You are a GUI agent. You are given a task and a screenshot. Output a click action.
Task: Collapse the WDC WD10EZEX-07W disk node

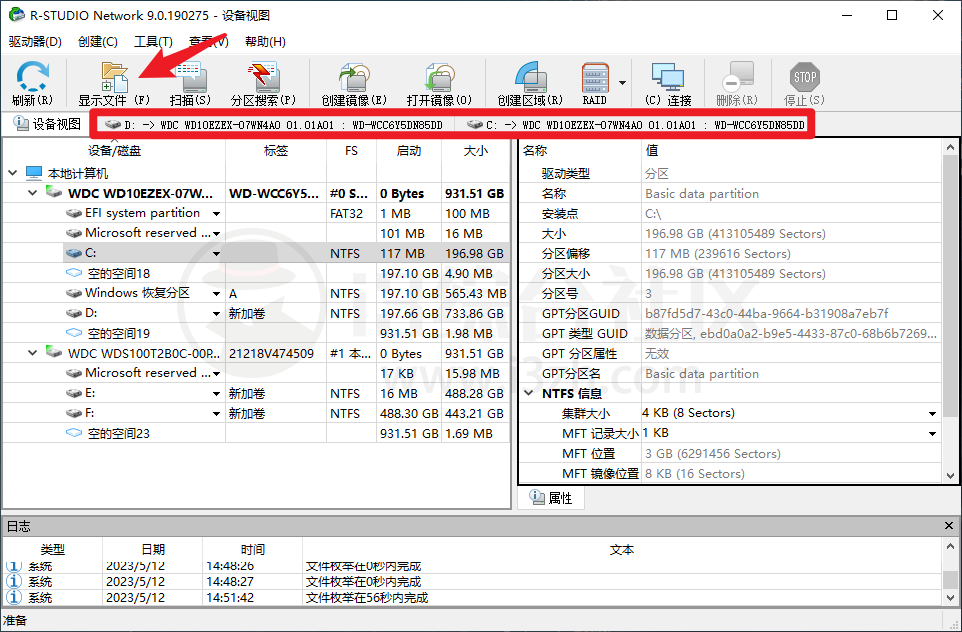click(x=33, y=193)
